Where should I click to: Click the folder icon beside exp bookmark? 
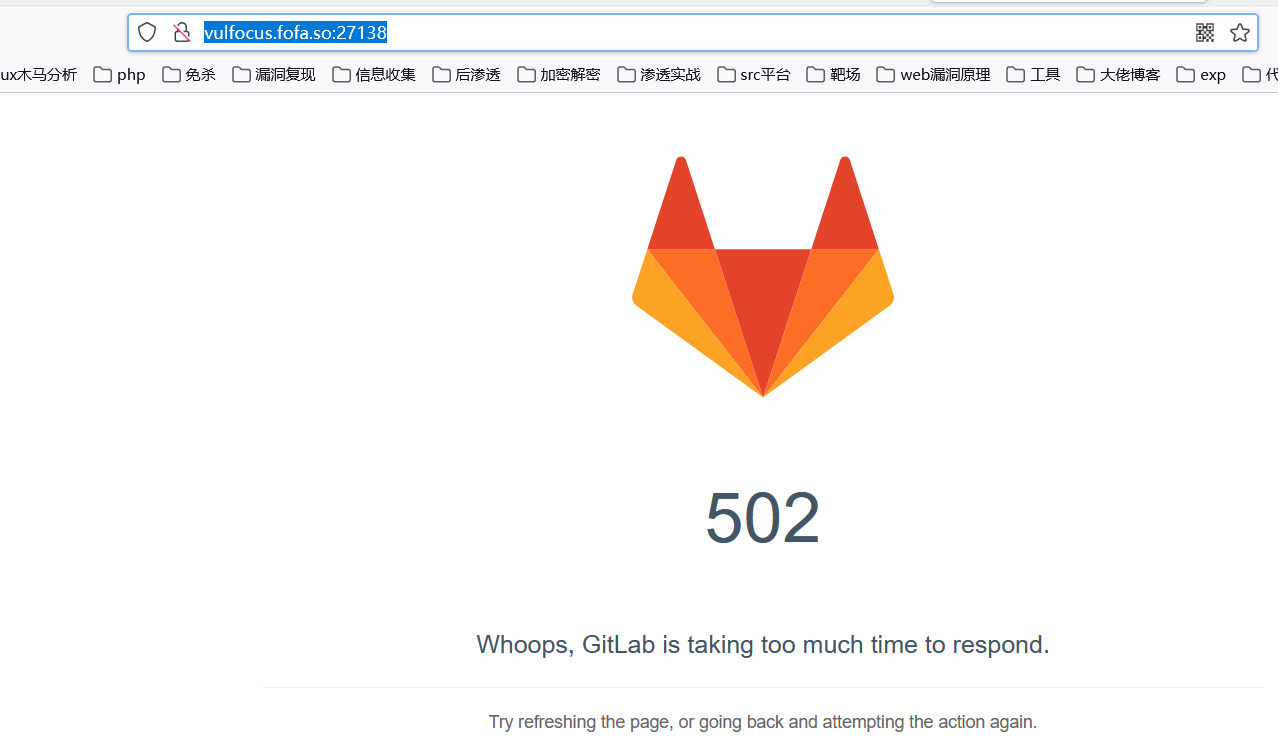pyautogui.click(x=1186, y=73)
